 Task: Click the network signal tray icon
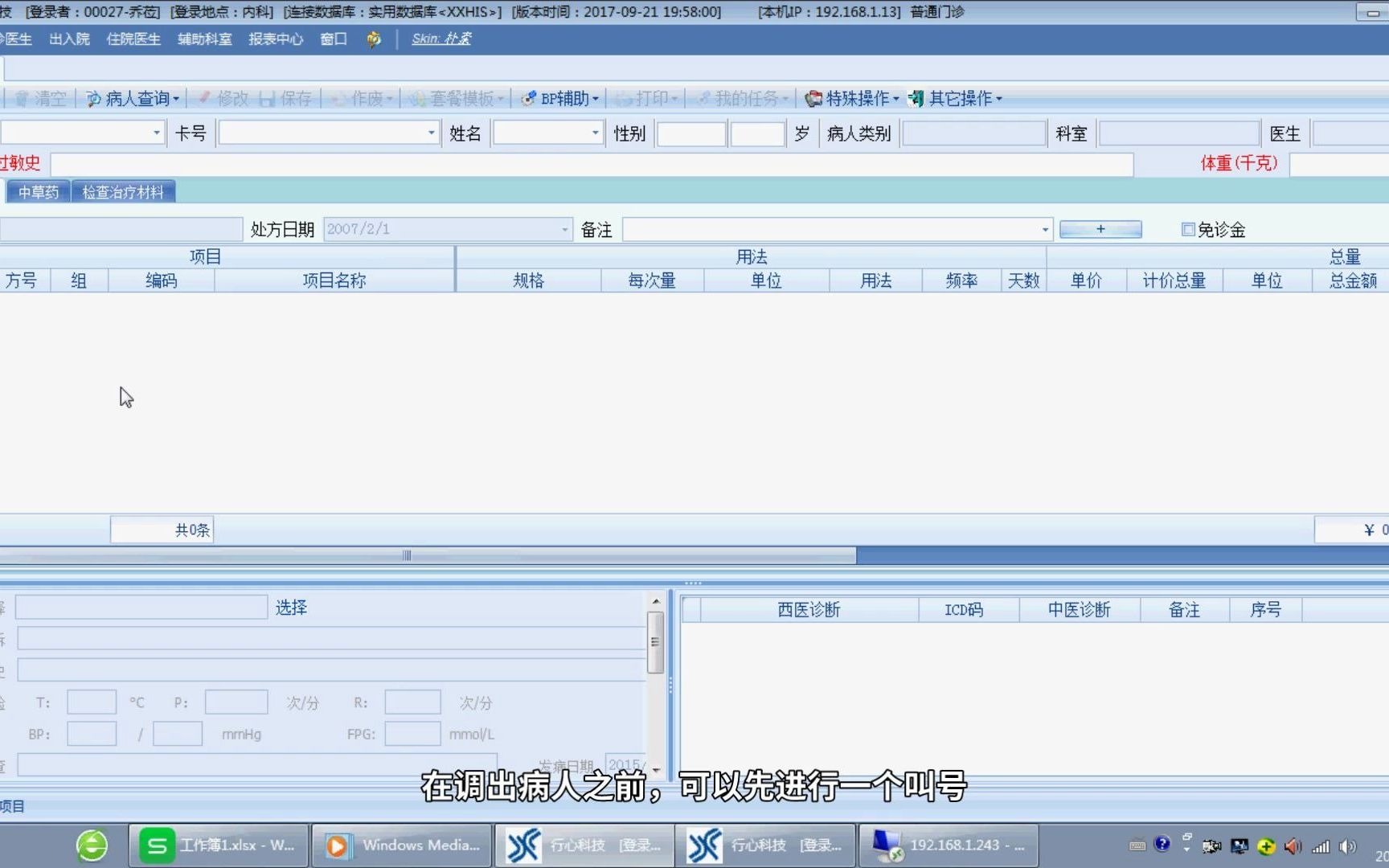tap(1321, 846)
